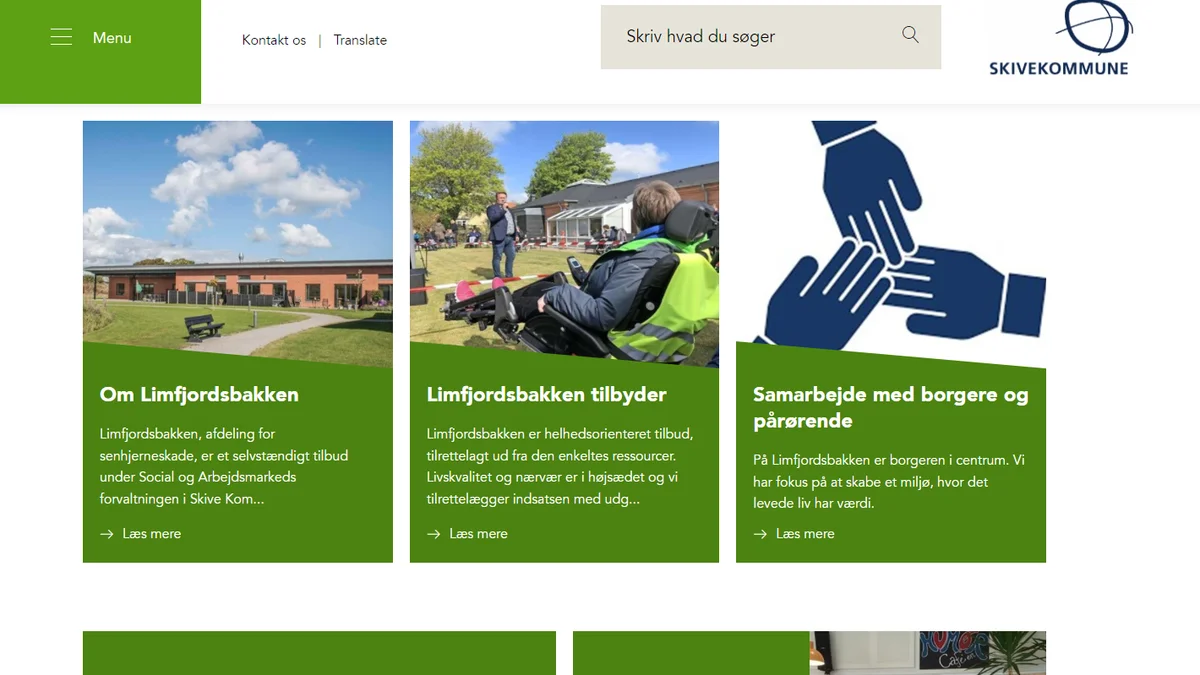Click arrow icon under Samarbejde med borgere
Screen dimensions: 1200x675
coord(760,534)
